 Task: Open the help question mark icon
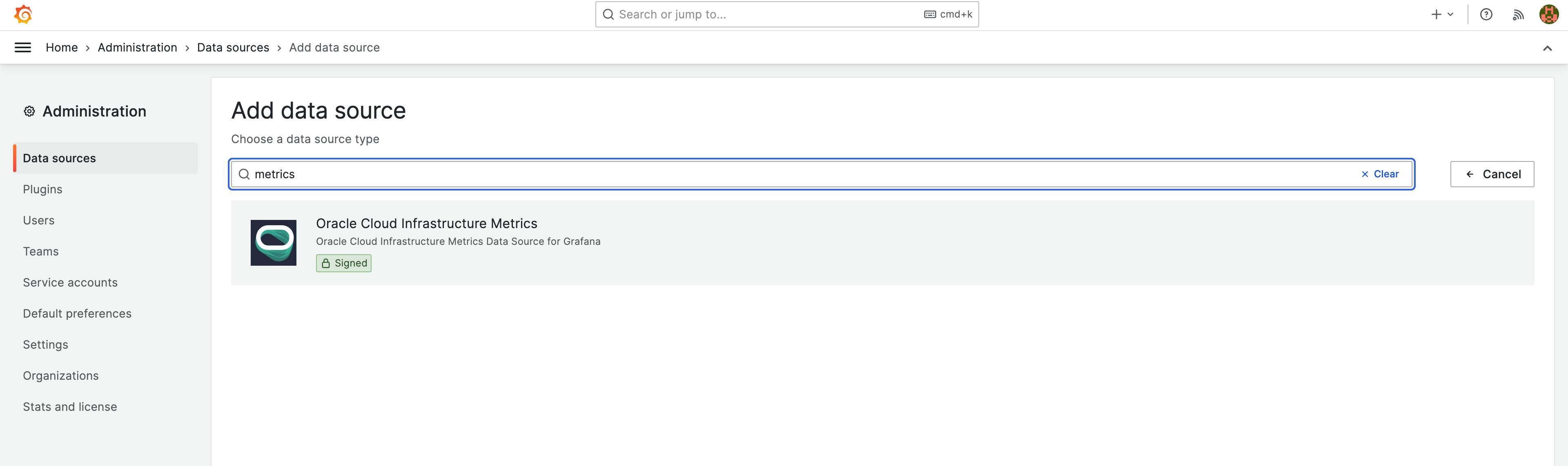1486,15
